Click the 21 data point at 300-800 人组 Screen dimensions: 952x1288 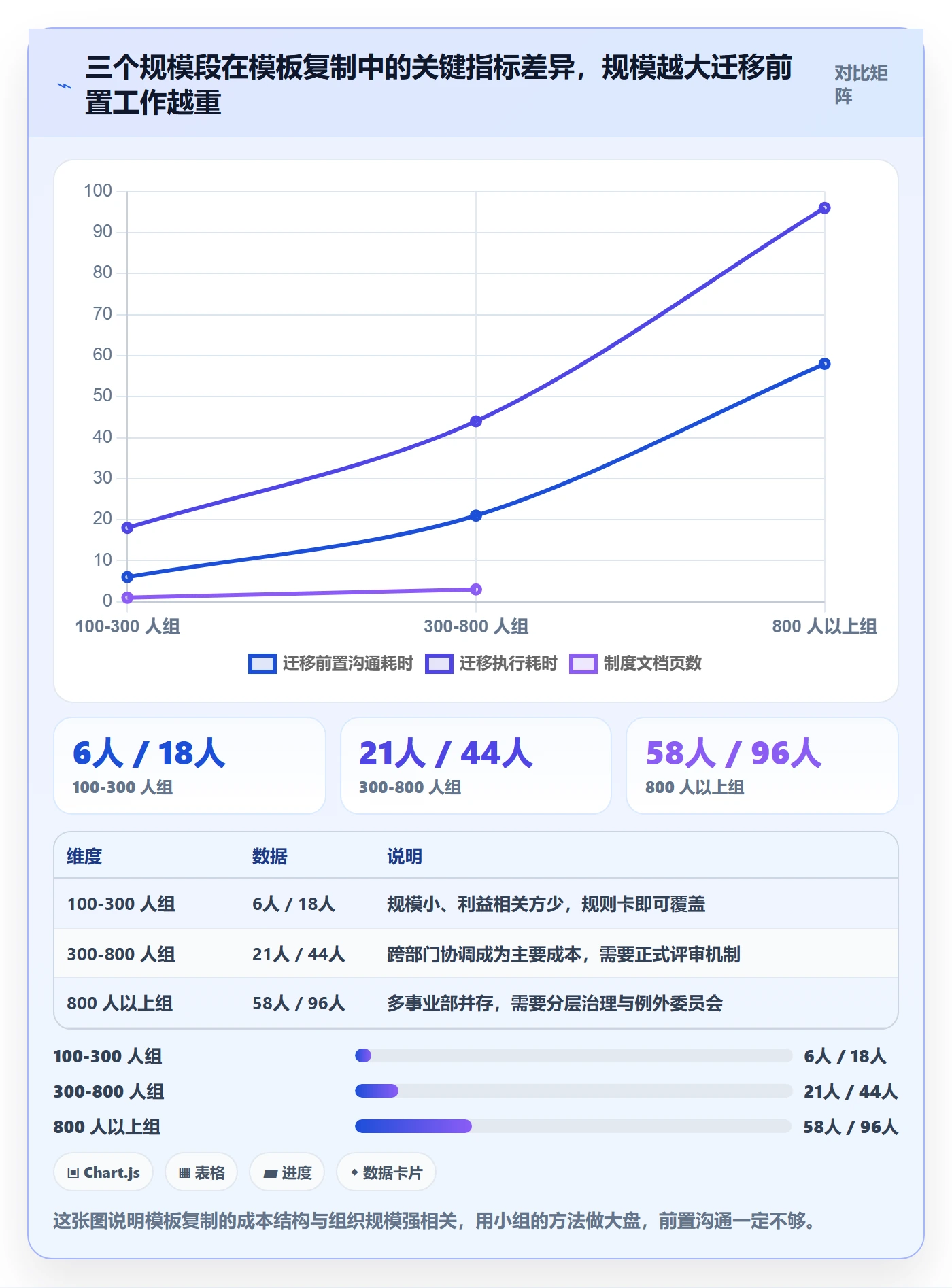point(476,515)
